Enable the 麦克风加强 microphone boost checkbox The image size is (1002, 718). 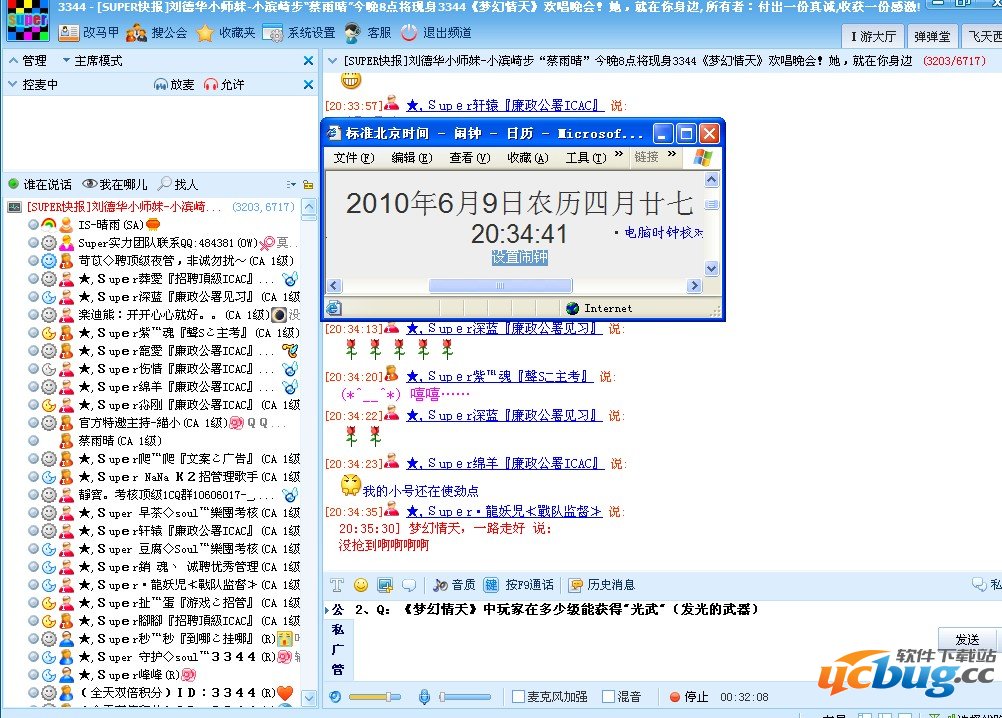pyautogui.click(x=519, y=696)
